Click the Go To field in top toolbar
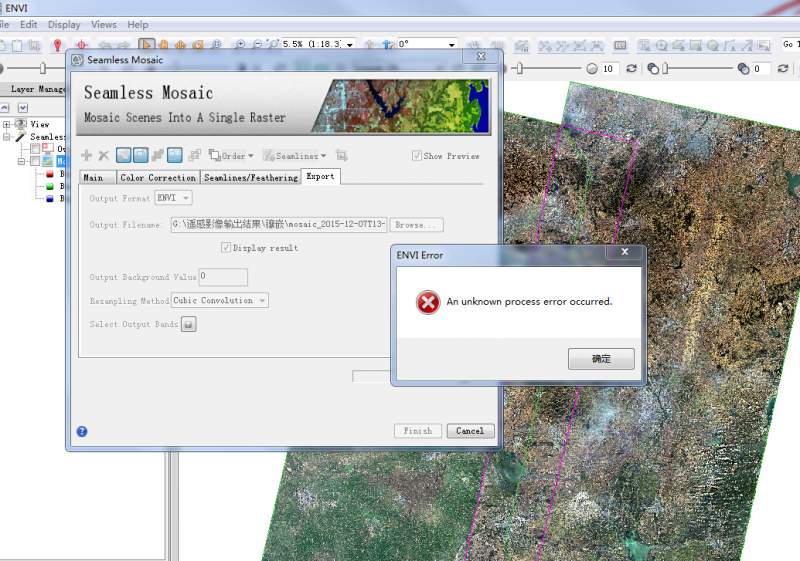 [x=790, y=45]
